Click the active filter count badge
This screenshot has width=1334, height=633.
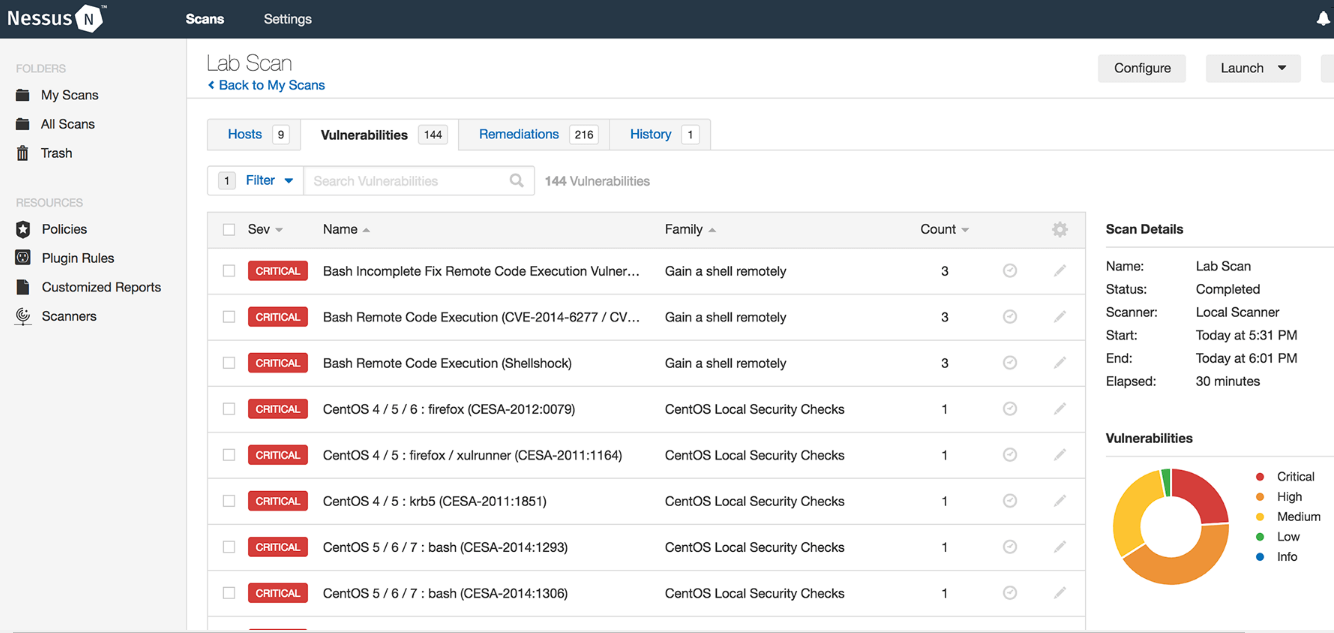(227, 181)
